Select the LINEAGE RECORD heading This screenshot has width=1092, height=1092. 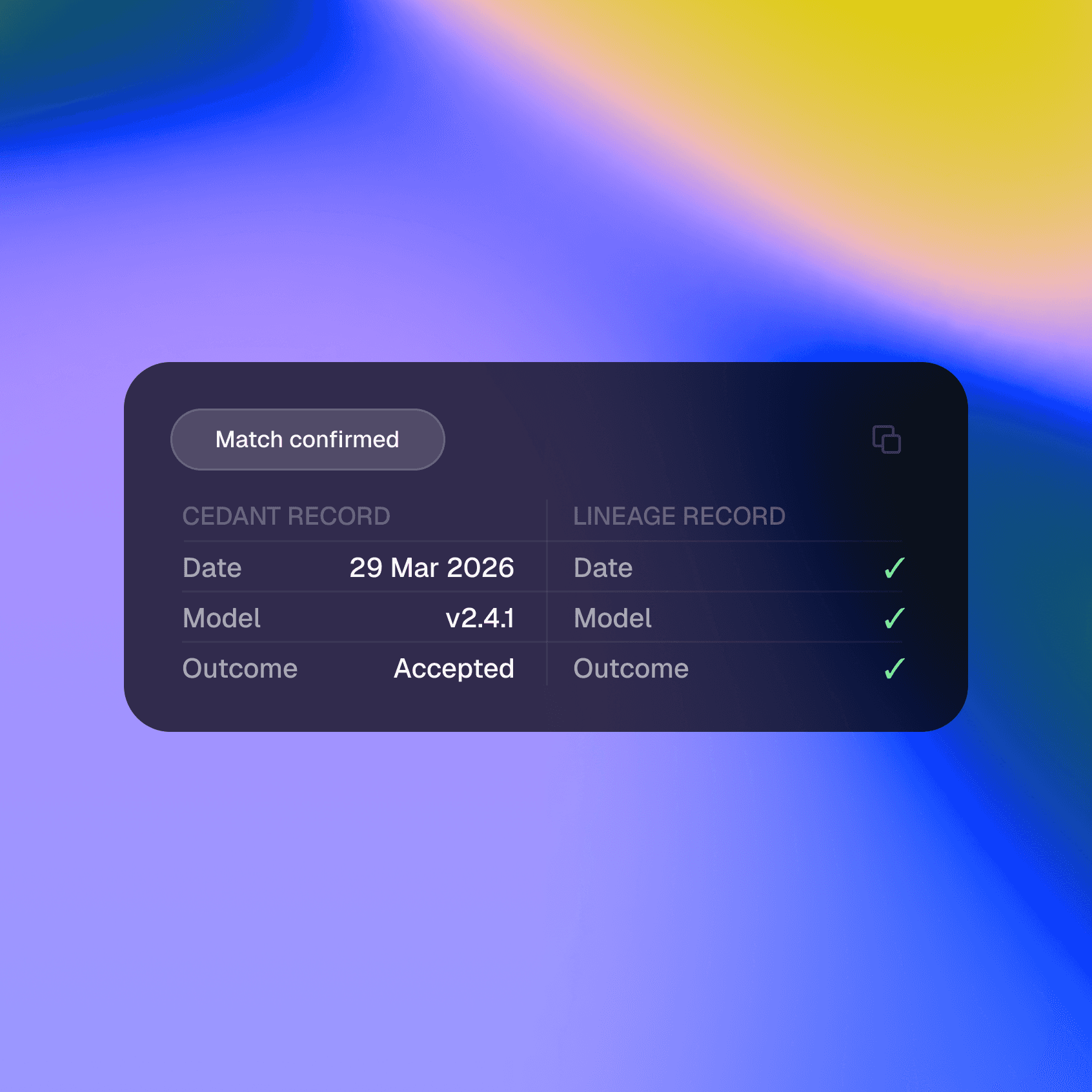[x=679, y=516]
